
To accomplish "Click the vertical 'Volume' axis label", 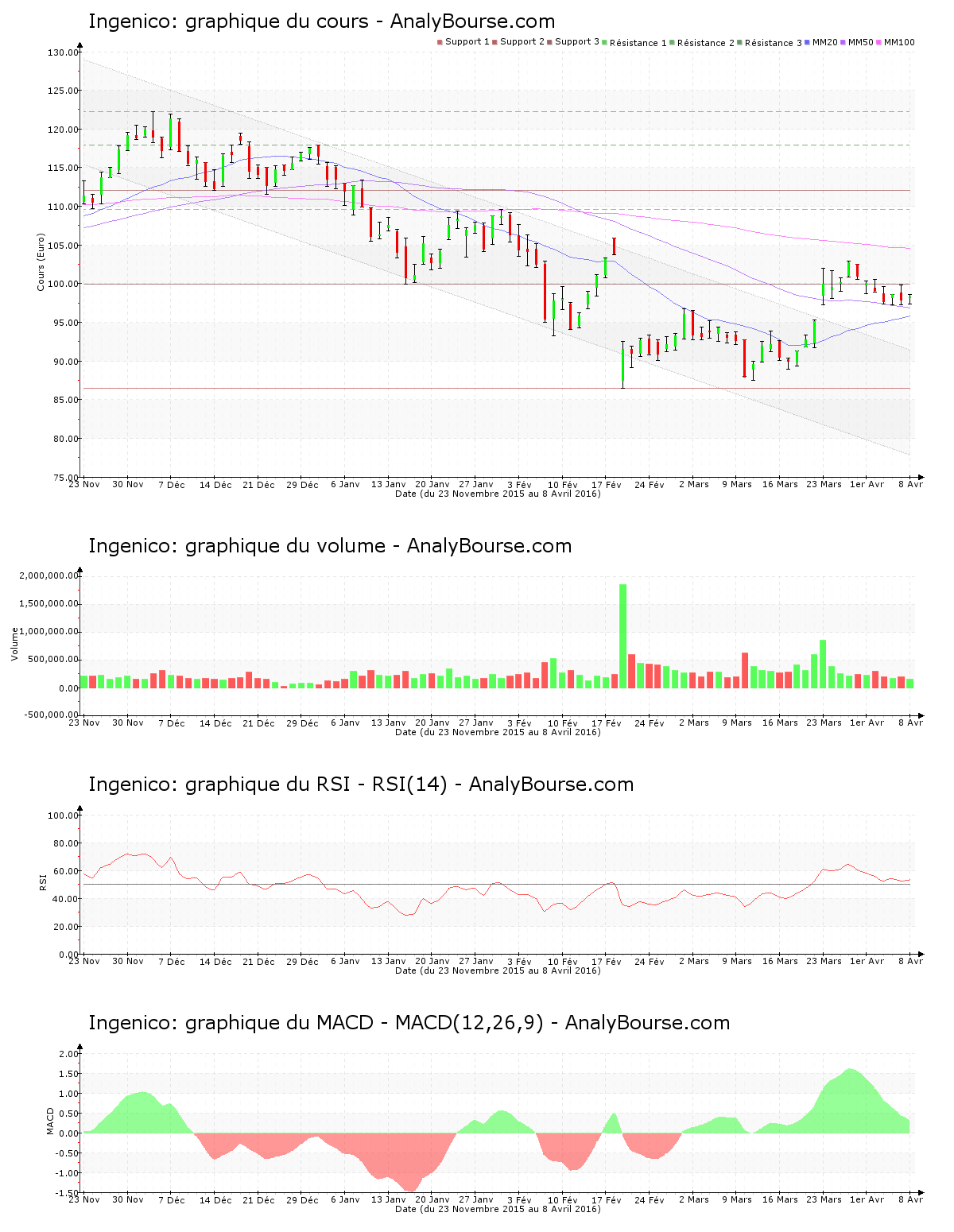I will (x=14, y=644).
